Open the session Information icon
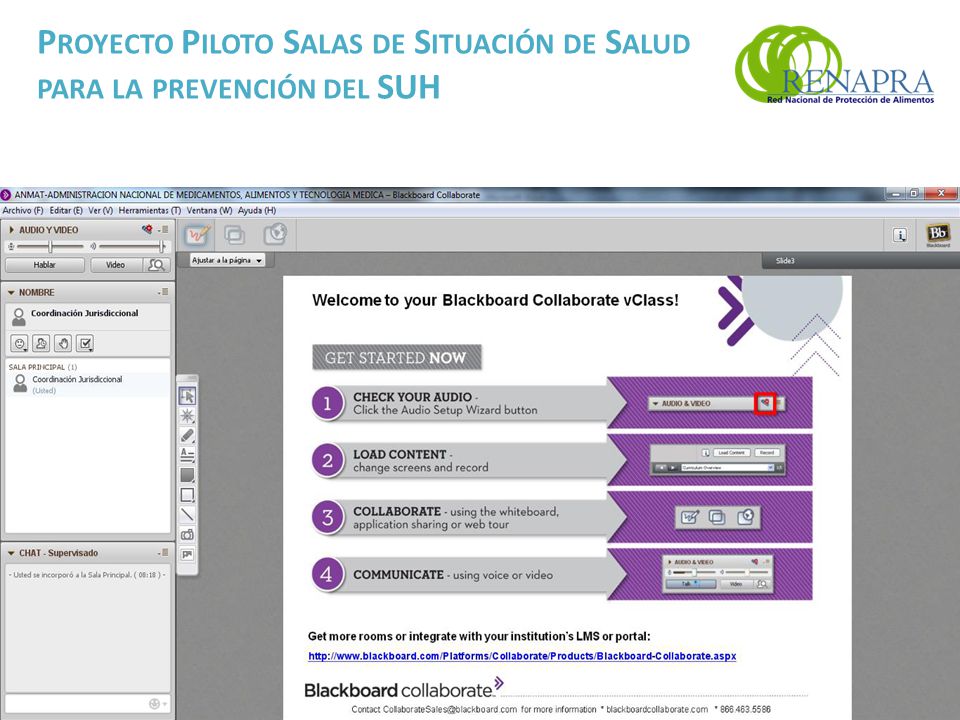960x720 pixels. click(x=900, y=234)
